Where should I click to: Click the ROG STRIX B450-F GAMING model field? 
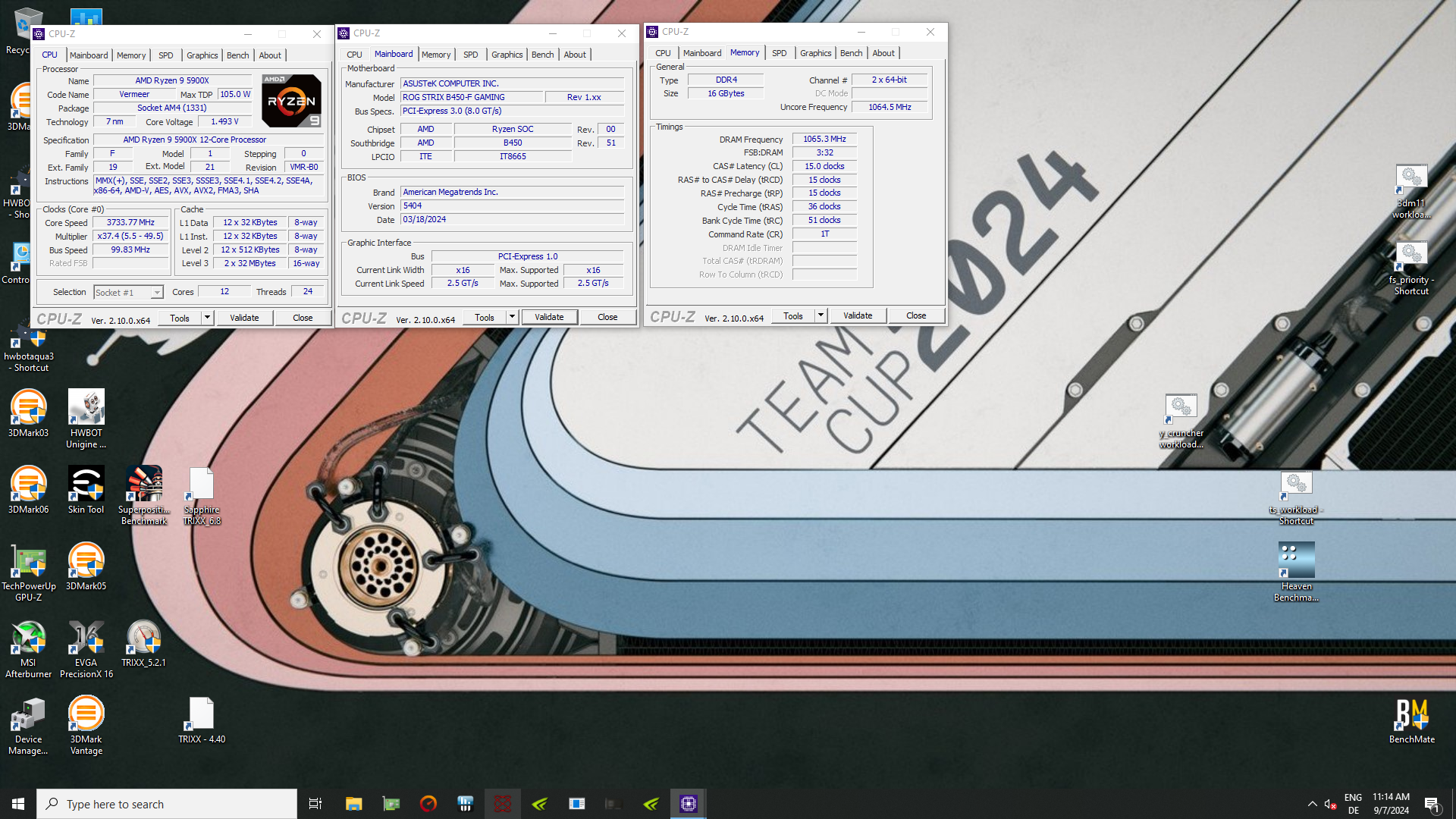(x=472, y=98)
